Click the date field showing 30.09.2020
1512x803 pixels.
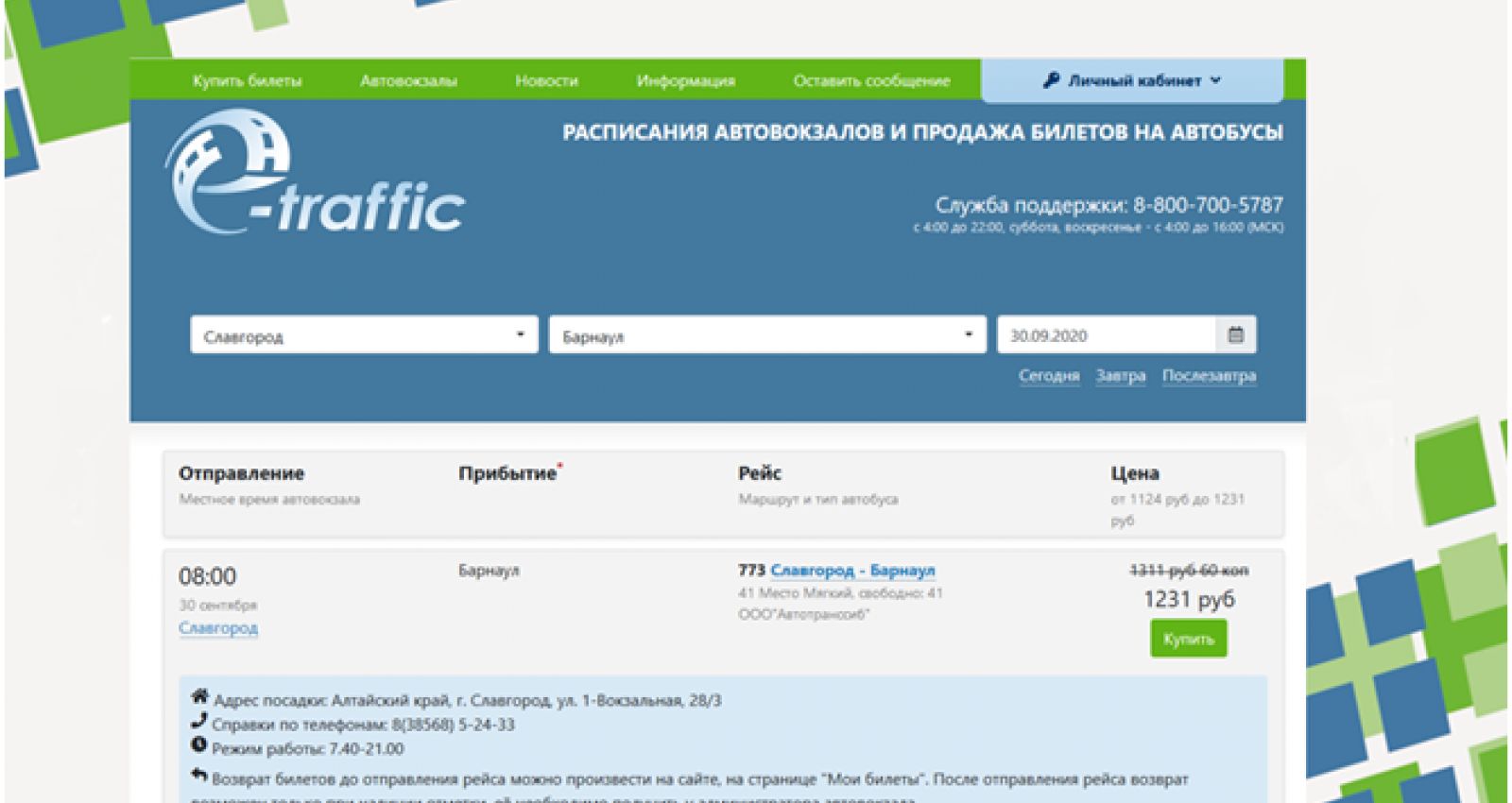click(1106, 335)
